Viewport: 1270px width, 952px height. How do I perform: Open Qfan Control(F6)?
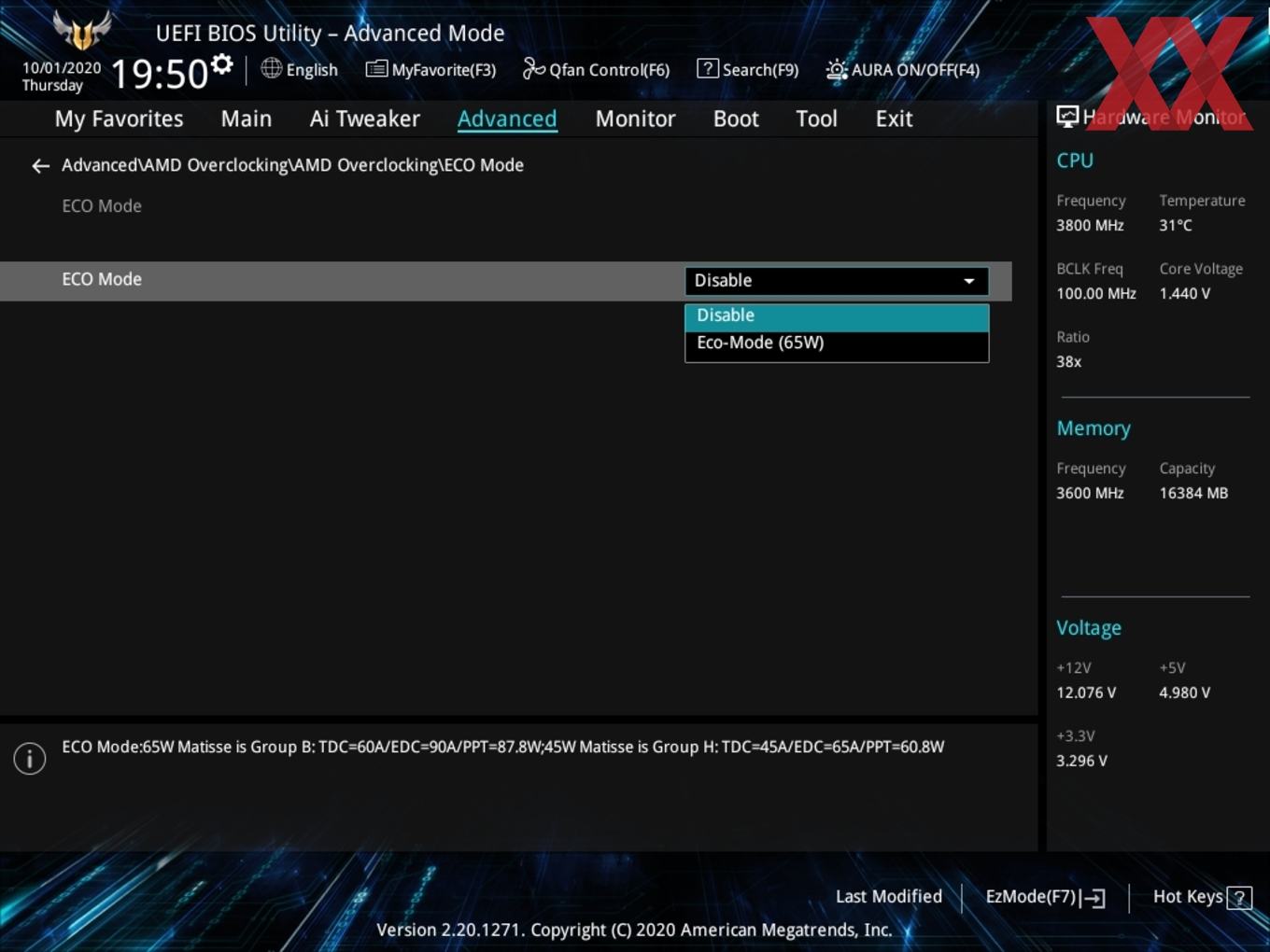pos(596,69)
